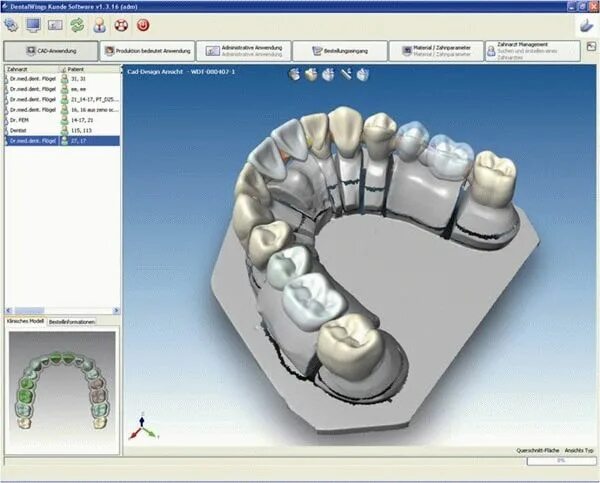Click the blue monitor icon in top toolbar
Image resolution: width=600 pixels, height=483 pixels.
[33, 25]
